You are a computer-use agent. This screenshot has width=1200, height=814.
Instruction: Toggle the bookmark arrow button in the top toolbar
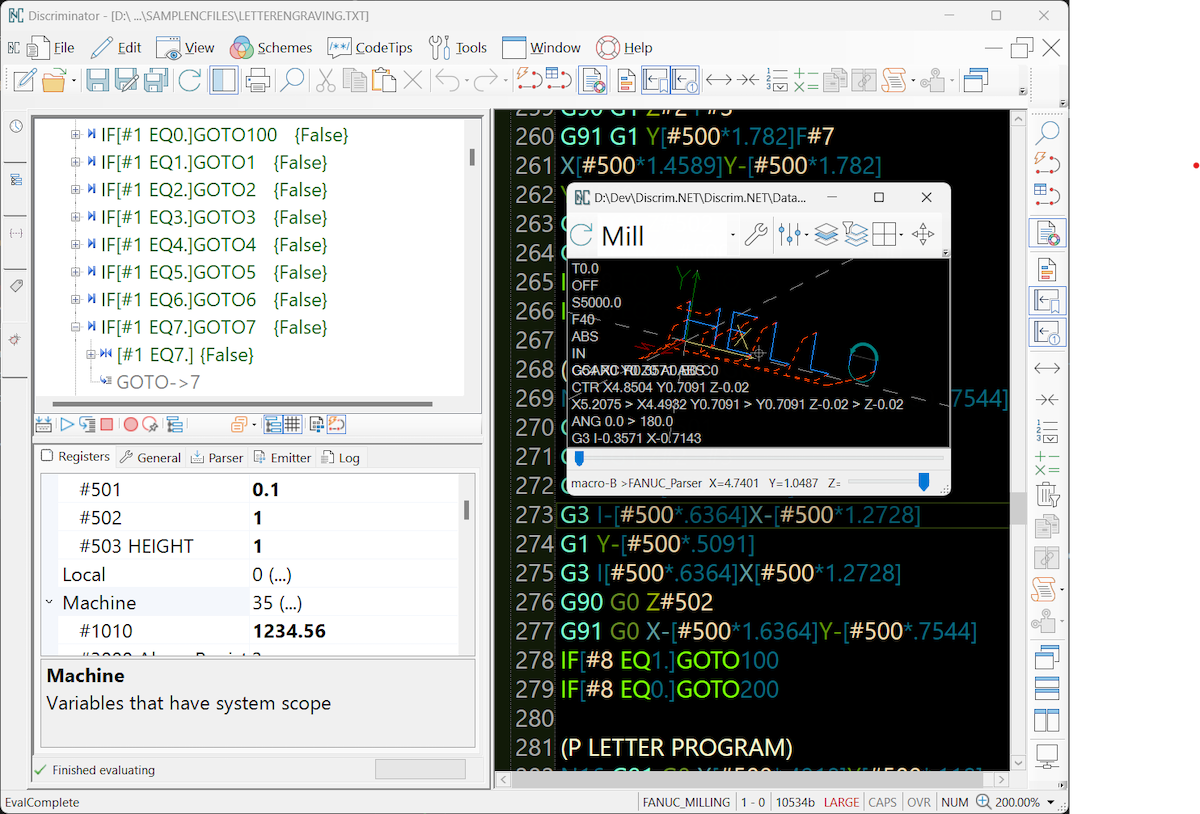point(655,80)
